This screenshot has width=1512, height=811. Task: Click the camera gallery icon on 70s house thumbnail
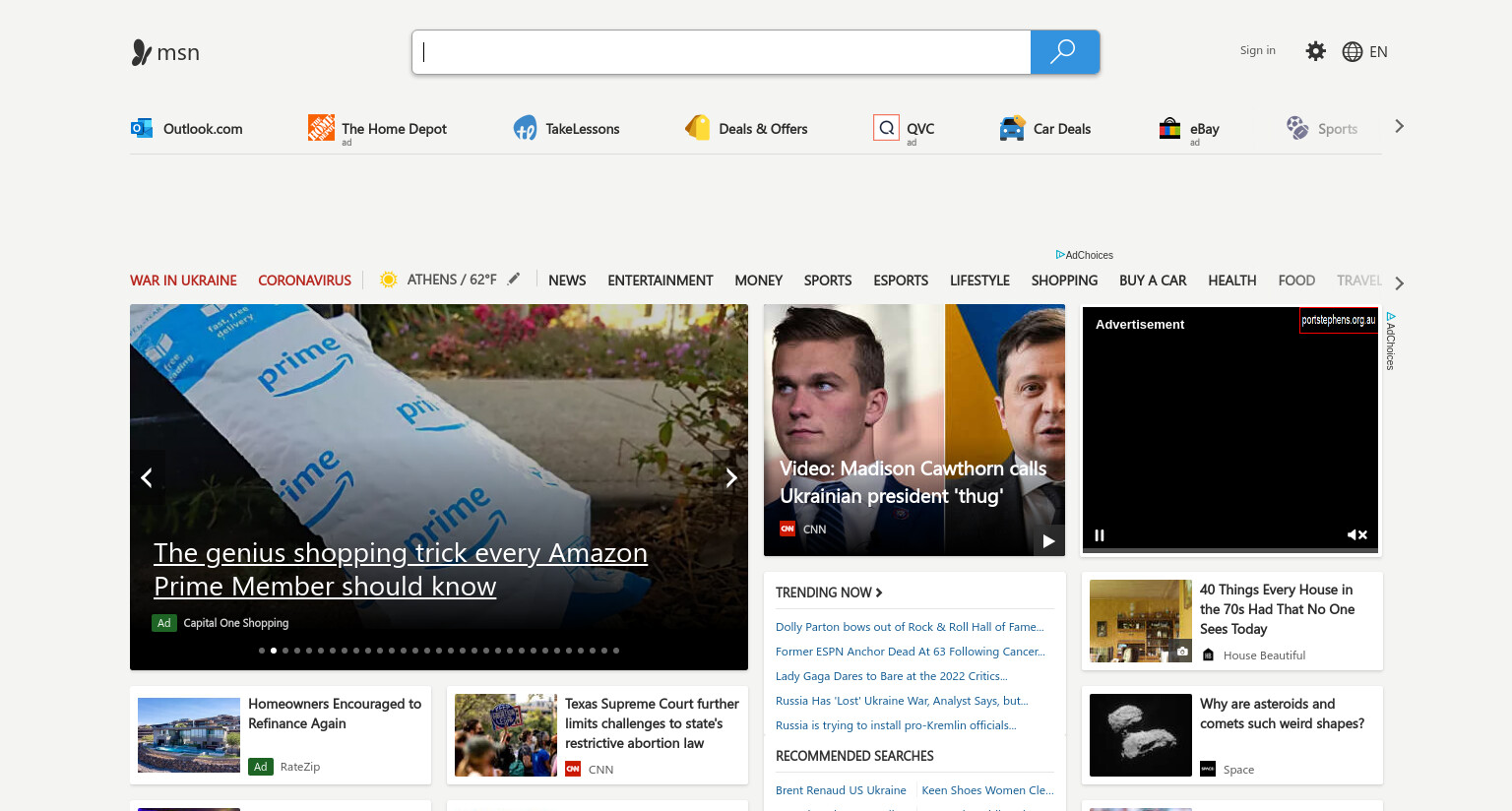tap(1182, 652)
